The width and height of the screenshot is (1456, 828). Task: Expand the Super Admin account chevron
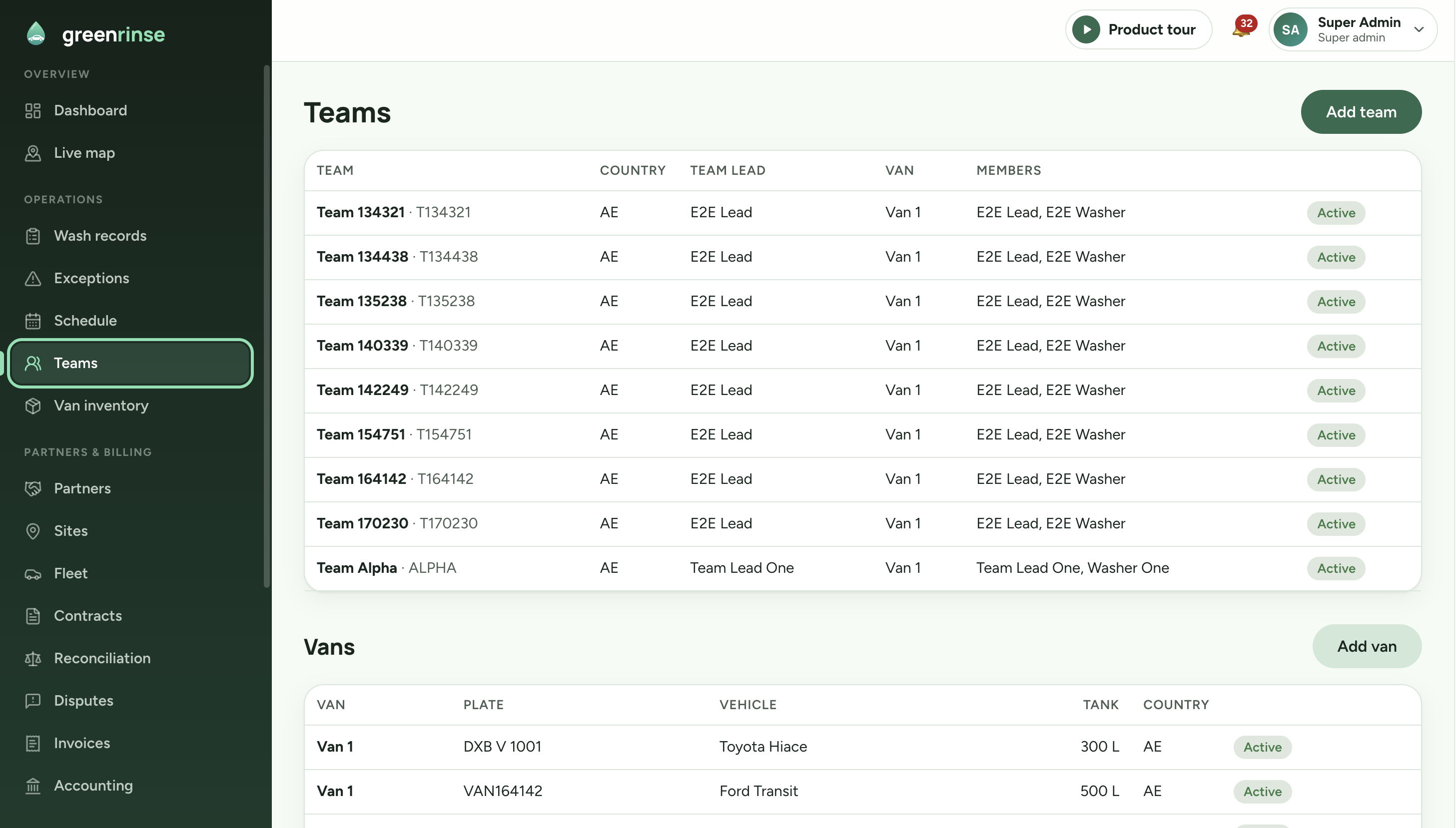(x=1419, y=29)
